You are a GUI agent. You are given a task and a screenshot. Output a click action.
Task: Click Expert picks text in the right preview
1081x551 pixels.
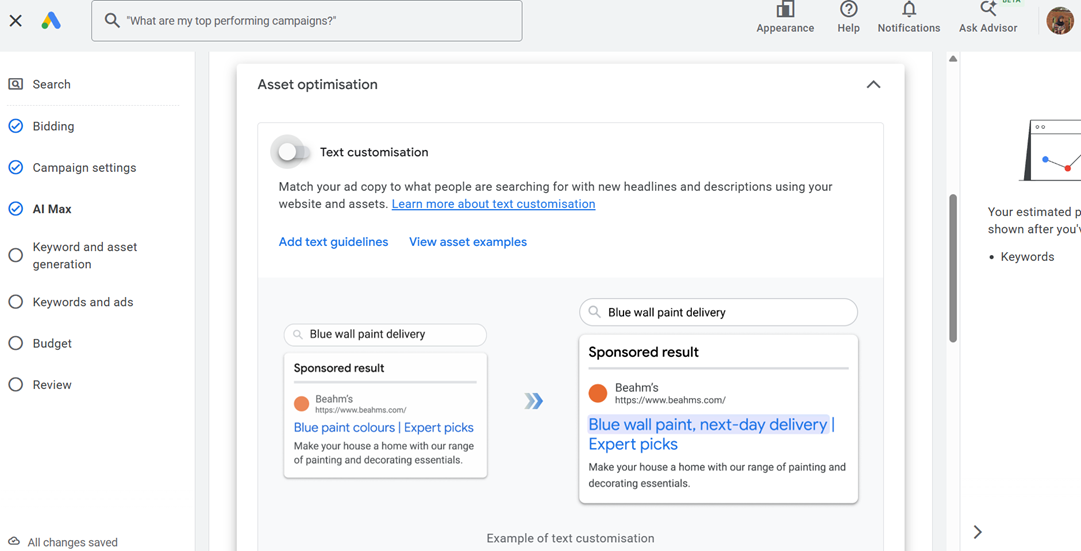[633, 444]
